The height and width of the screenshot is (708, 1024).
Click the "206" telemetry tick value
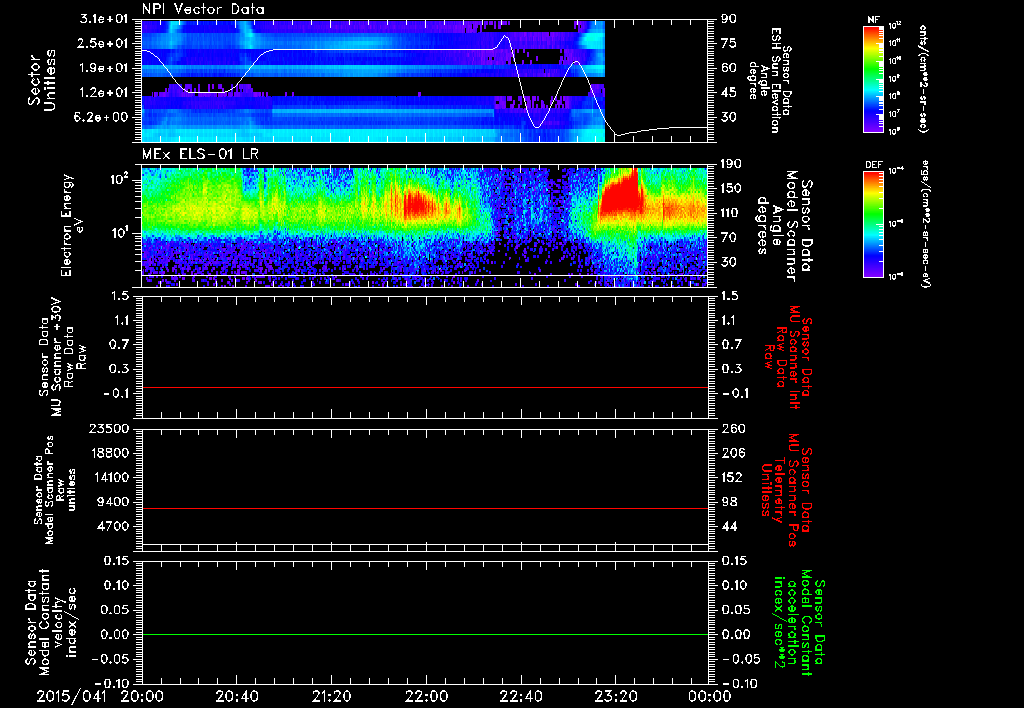733,453
